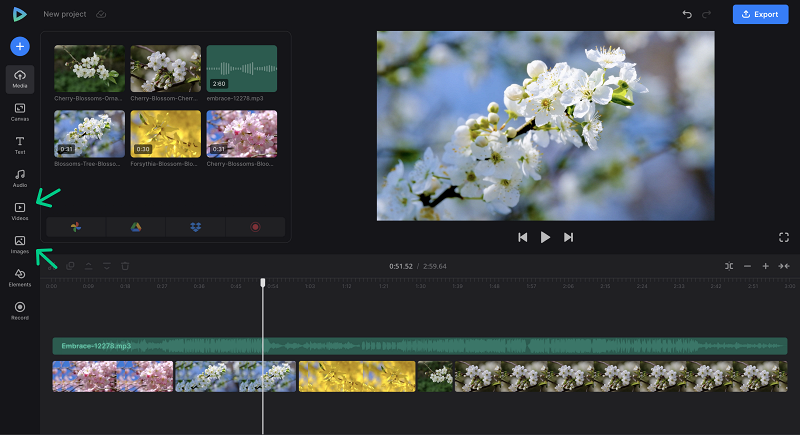This screenshot has width=800, height=435.
Task: Open the Canvas settings in sidebar
Action: [20, 112]
